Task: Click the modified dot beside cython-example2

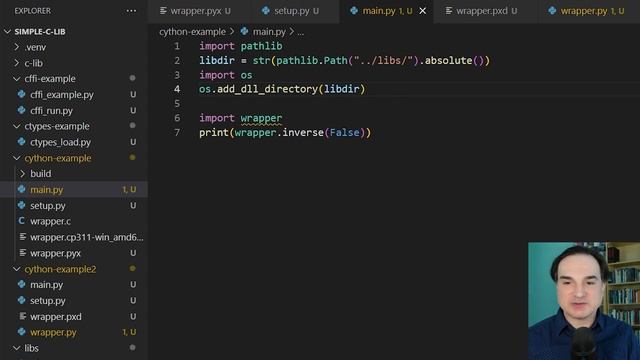Action: 132,269
